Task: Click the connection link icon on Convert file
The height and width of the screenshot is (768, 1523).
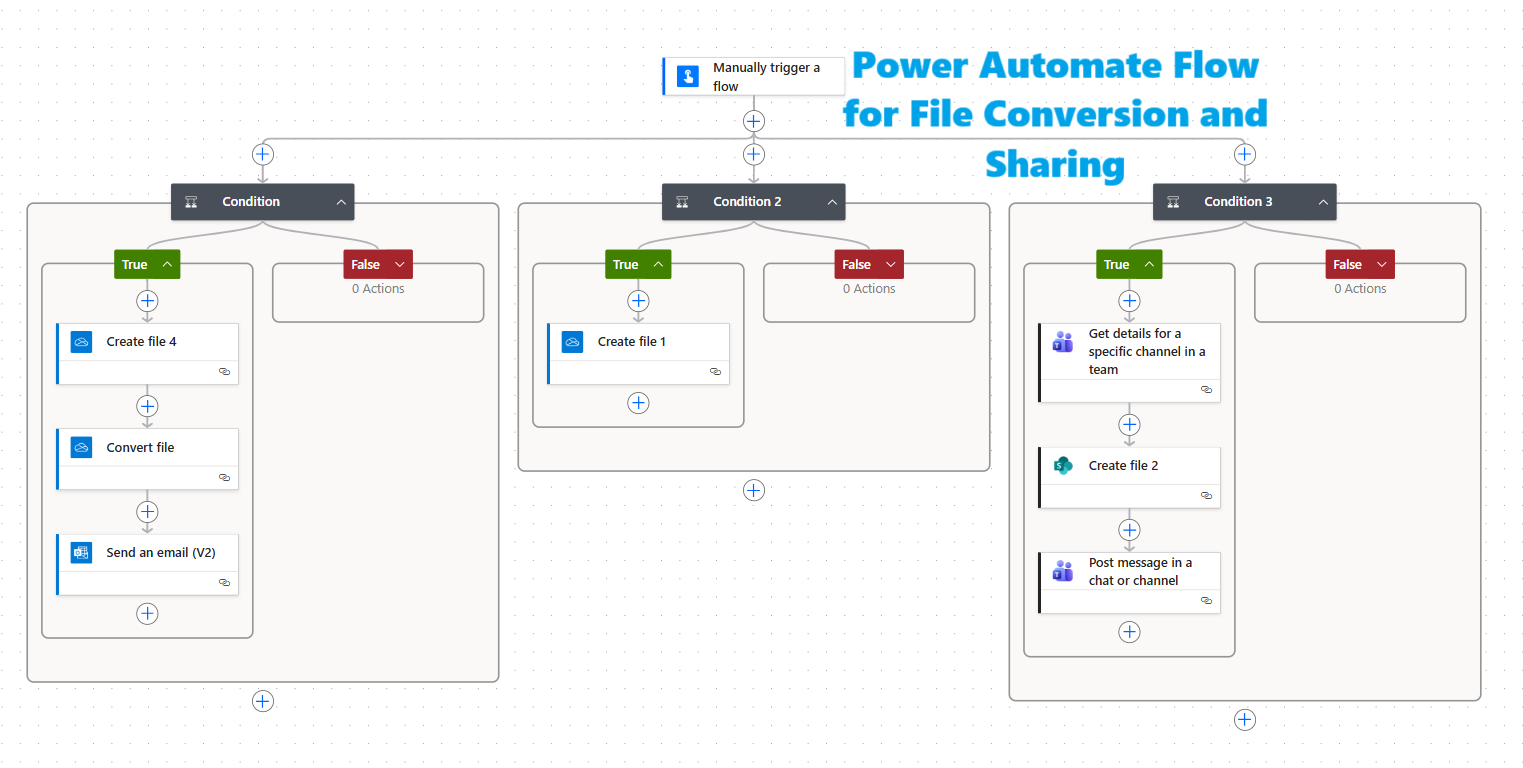Action: [224, 477]
